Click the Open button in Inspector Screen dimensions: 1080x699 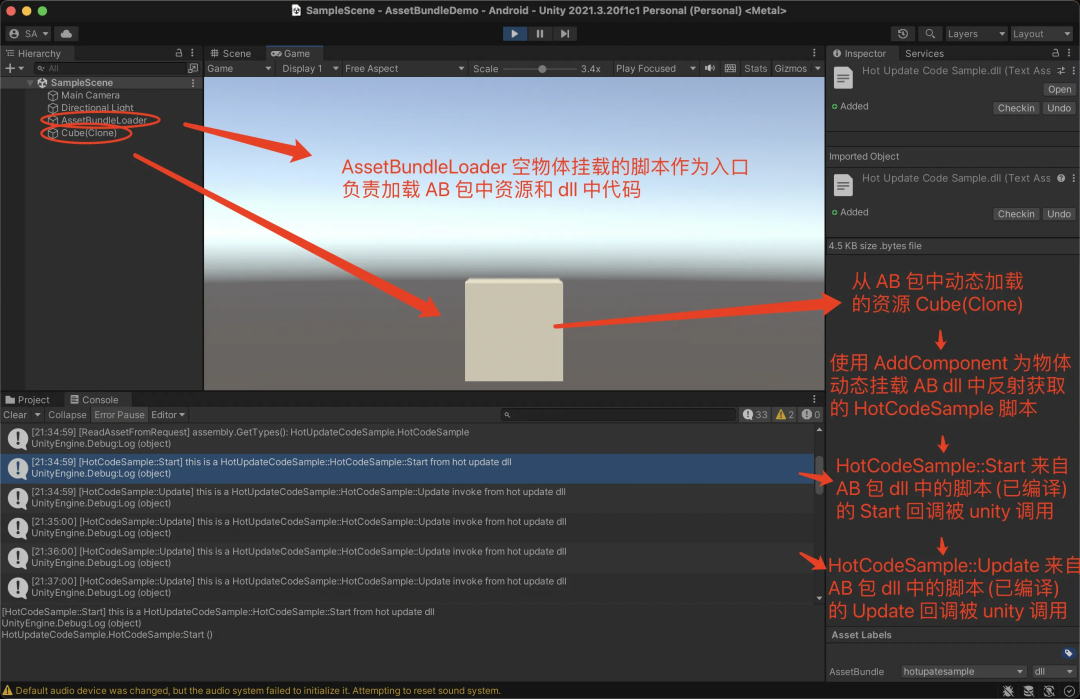point(1059,90)
